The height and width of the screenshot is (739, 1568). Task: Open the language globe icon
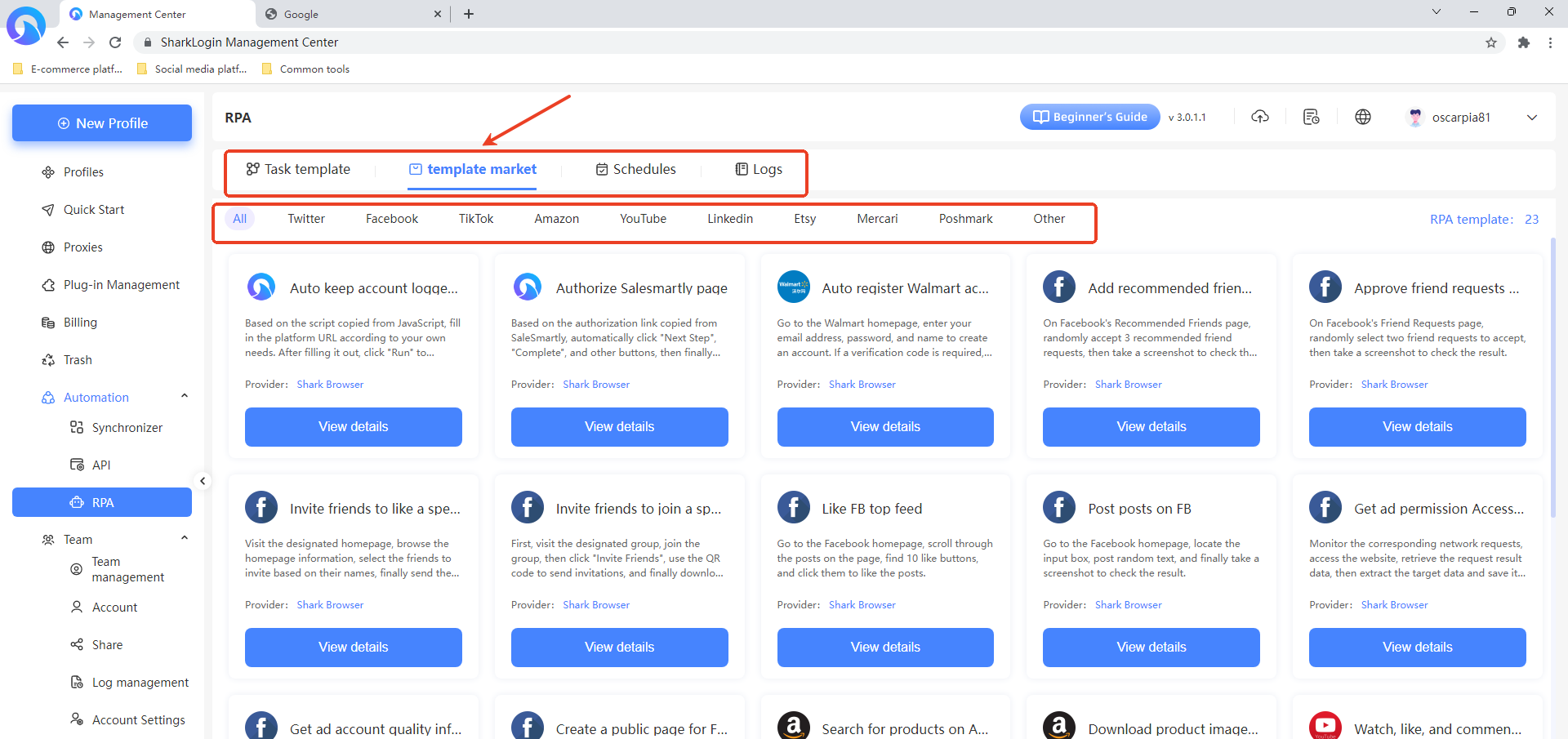click(1363, 117)
